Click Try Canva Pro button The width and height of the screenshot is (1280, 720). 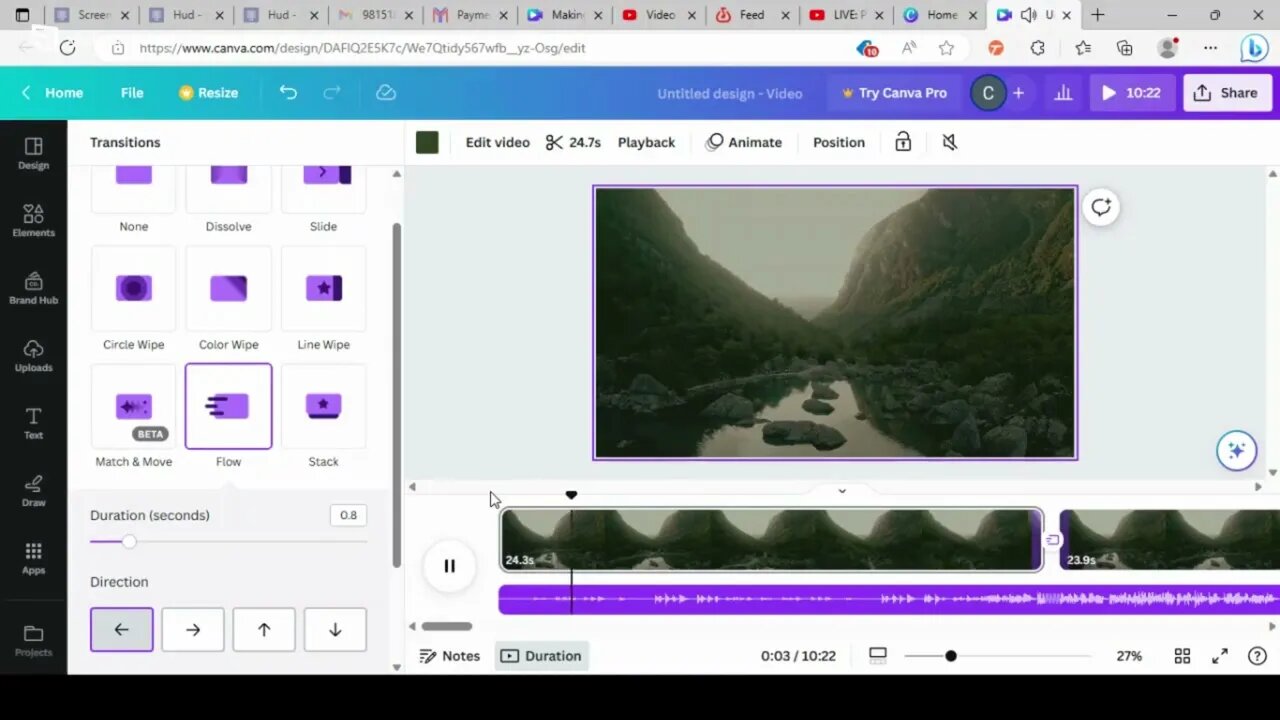[894, 92]
